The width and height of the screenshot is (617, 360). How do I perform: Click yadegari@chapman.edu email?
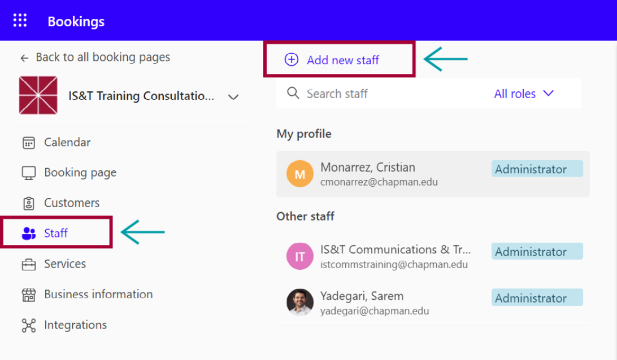point(375,311)
